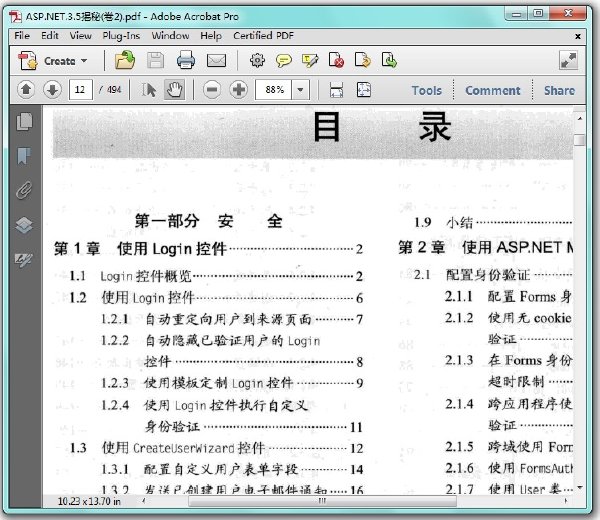The height and width of the screenshot is (520, 600).
Task: Click the page size 10.23 x 13.70 in
Action: (x=89, y=501)
